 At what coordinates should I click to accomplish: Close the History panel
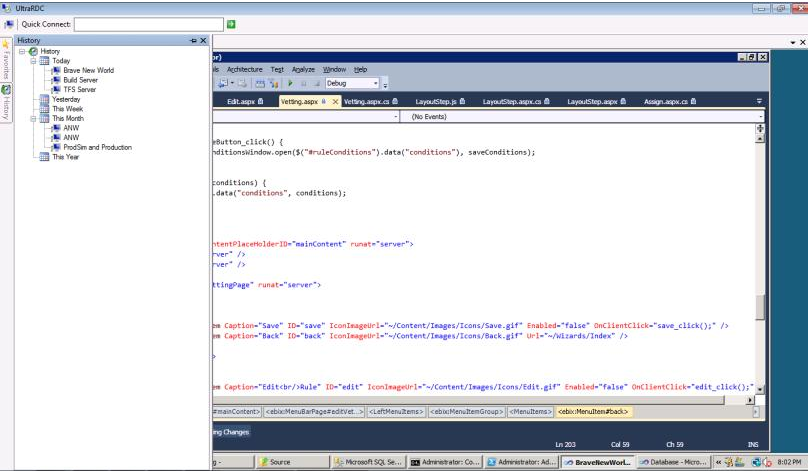pyautogui.click(x=203, y=40)
